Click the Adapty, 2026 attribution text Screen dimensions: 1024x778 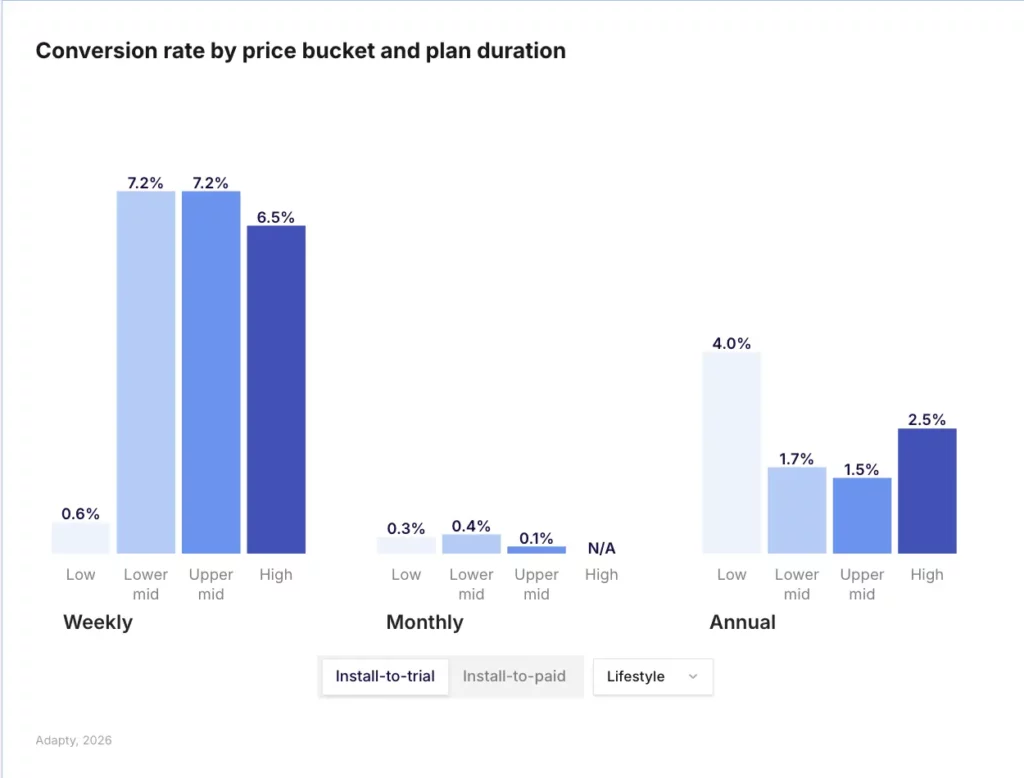73,740
